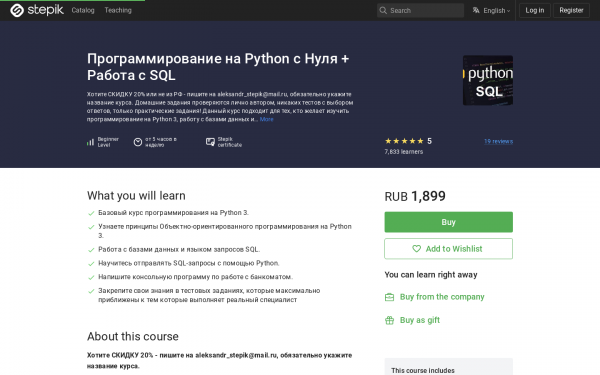Click the heart icon in Wishlist button
This screenshot has height=375, width=600.
[x=416, y=249]
